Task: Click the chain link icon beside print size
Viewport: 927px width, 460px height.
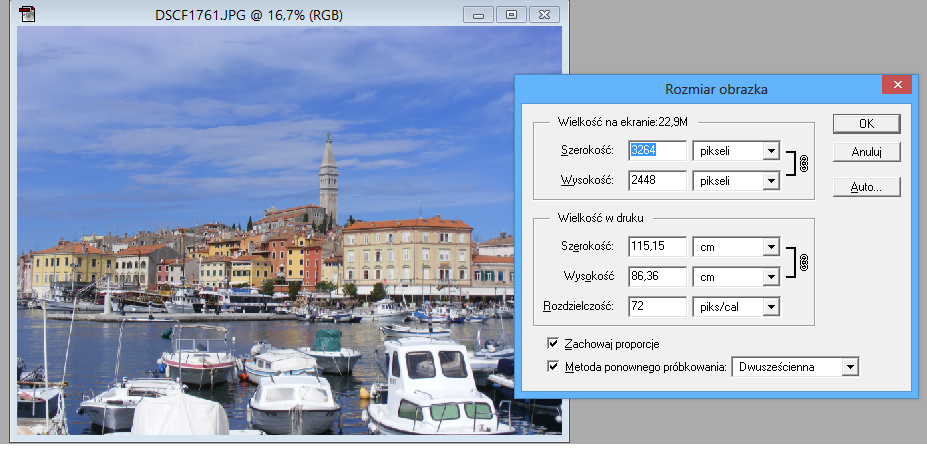Action: coord(804,261)
